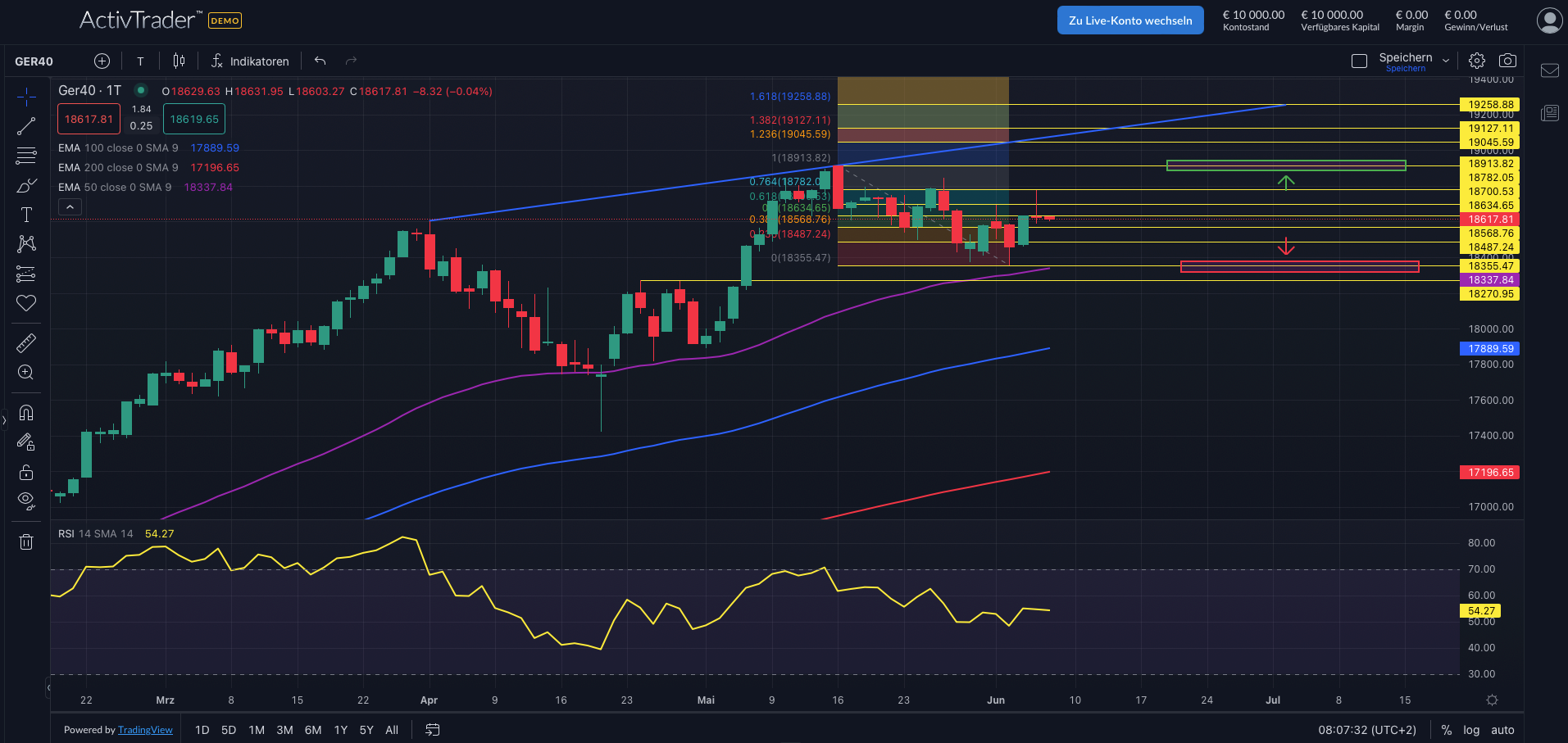The image size is (1568, 743).
Task: Collapse the EMA indicator legend arrow
Action: click(70, 206)
